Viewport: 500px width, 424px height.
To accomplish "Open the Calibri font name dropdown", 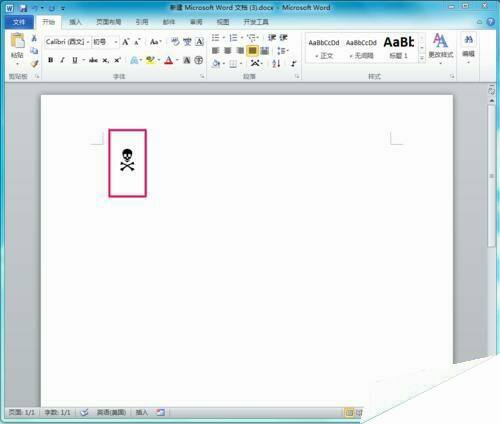I will coord(88,42).
